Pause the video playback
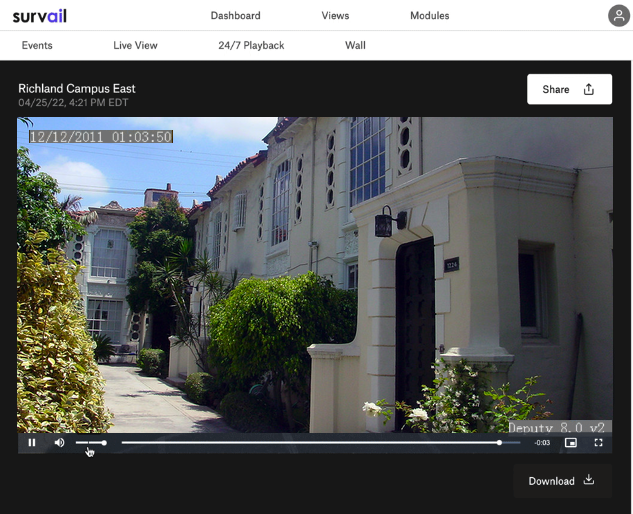The image size is (633, 514). click(x=32, y=442)
